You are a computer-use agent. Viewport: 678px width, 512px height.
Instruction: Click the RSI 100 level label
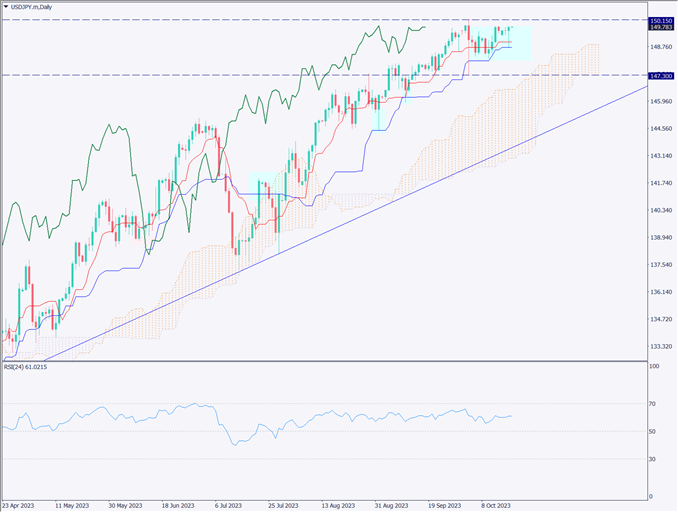click(x=653, y=367)
